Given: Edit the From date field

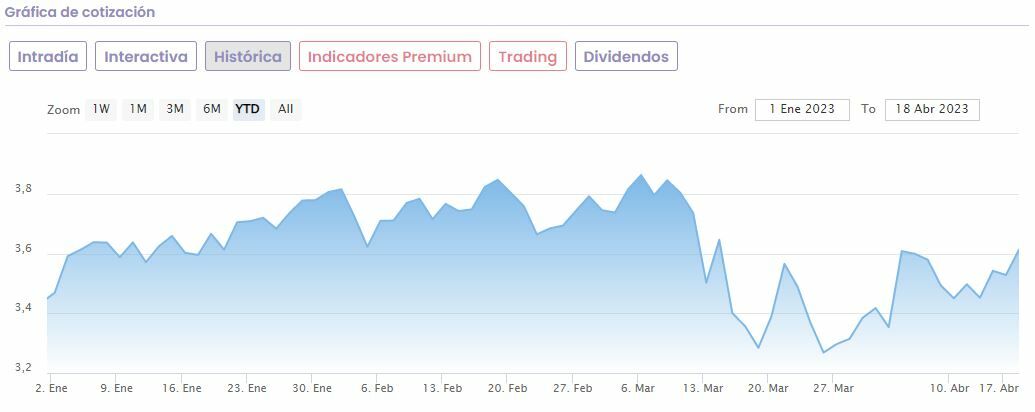Looking at the screenshot, I should pos(802,109).
